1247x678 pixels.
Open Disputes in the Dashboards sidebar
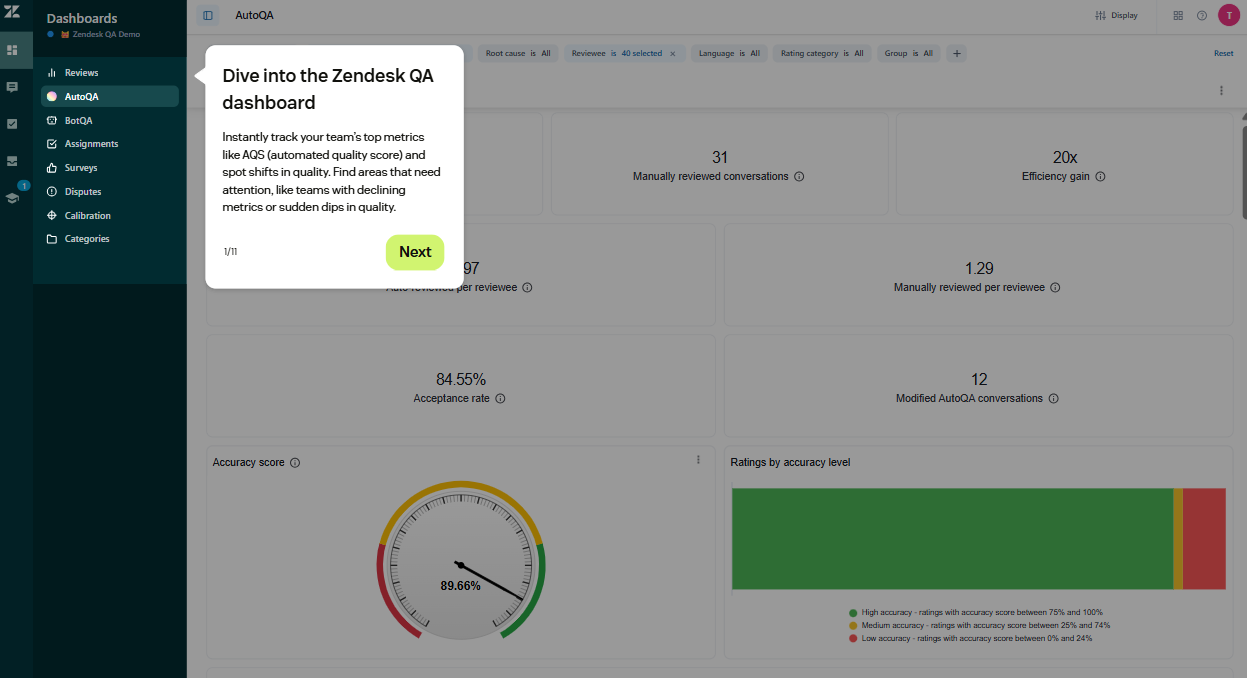pos(110,192)
